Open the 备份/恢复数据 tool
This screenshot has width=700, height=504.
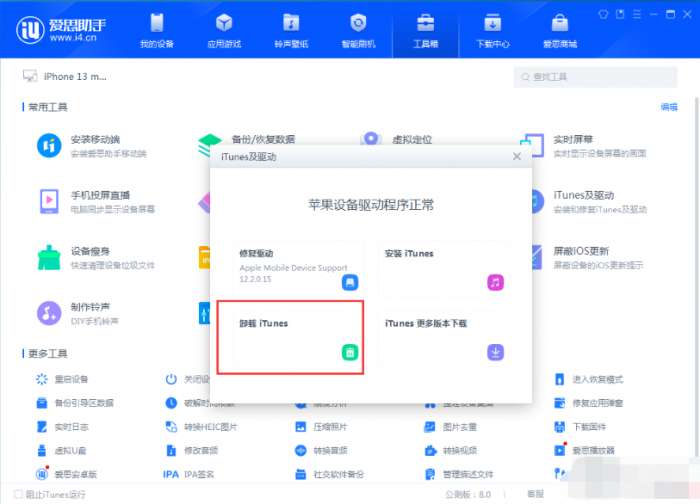point(246,139)
